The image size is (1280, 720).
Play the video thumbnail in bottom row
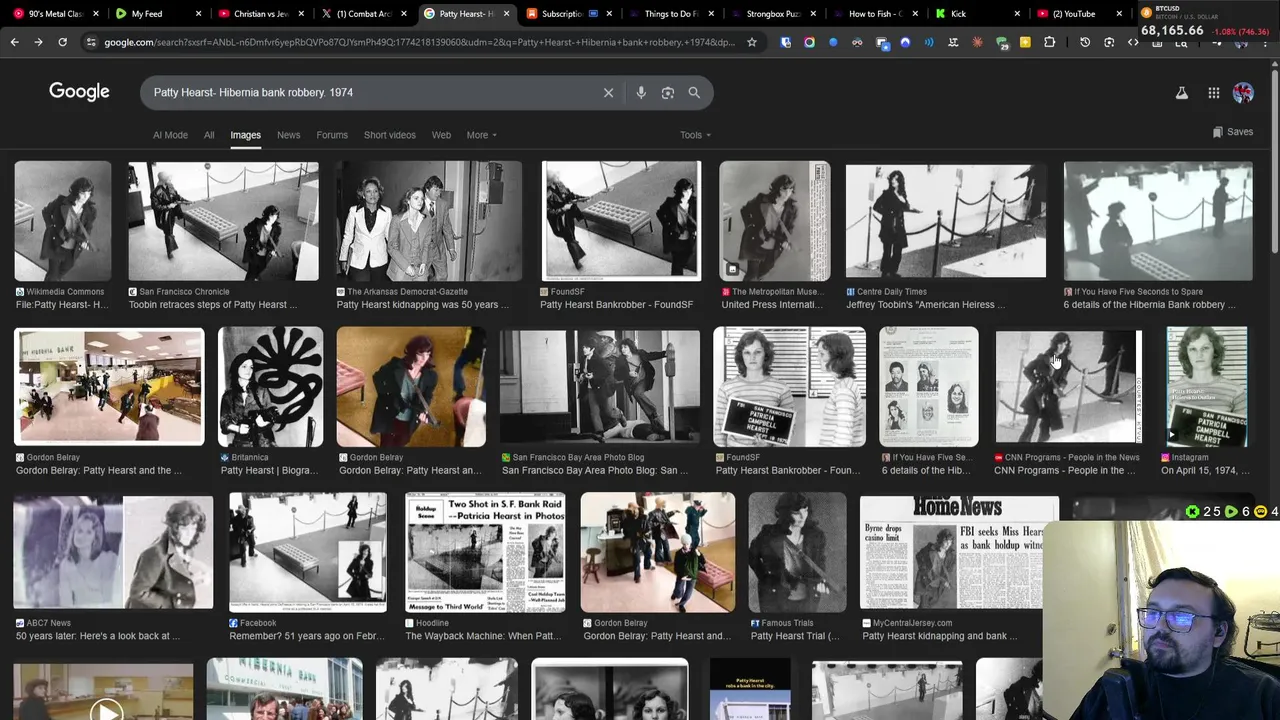104,711
